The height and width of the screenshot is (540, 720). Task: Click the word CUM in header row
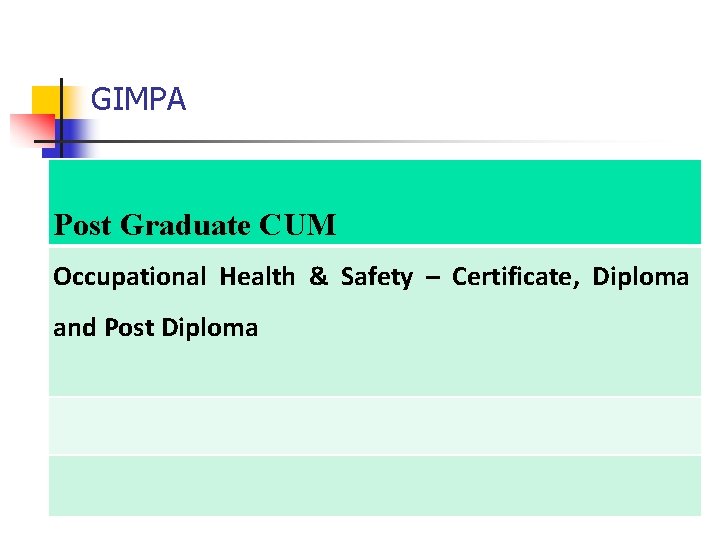point(298,225)
